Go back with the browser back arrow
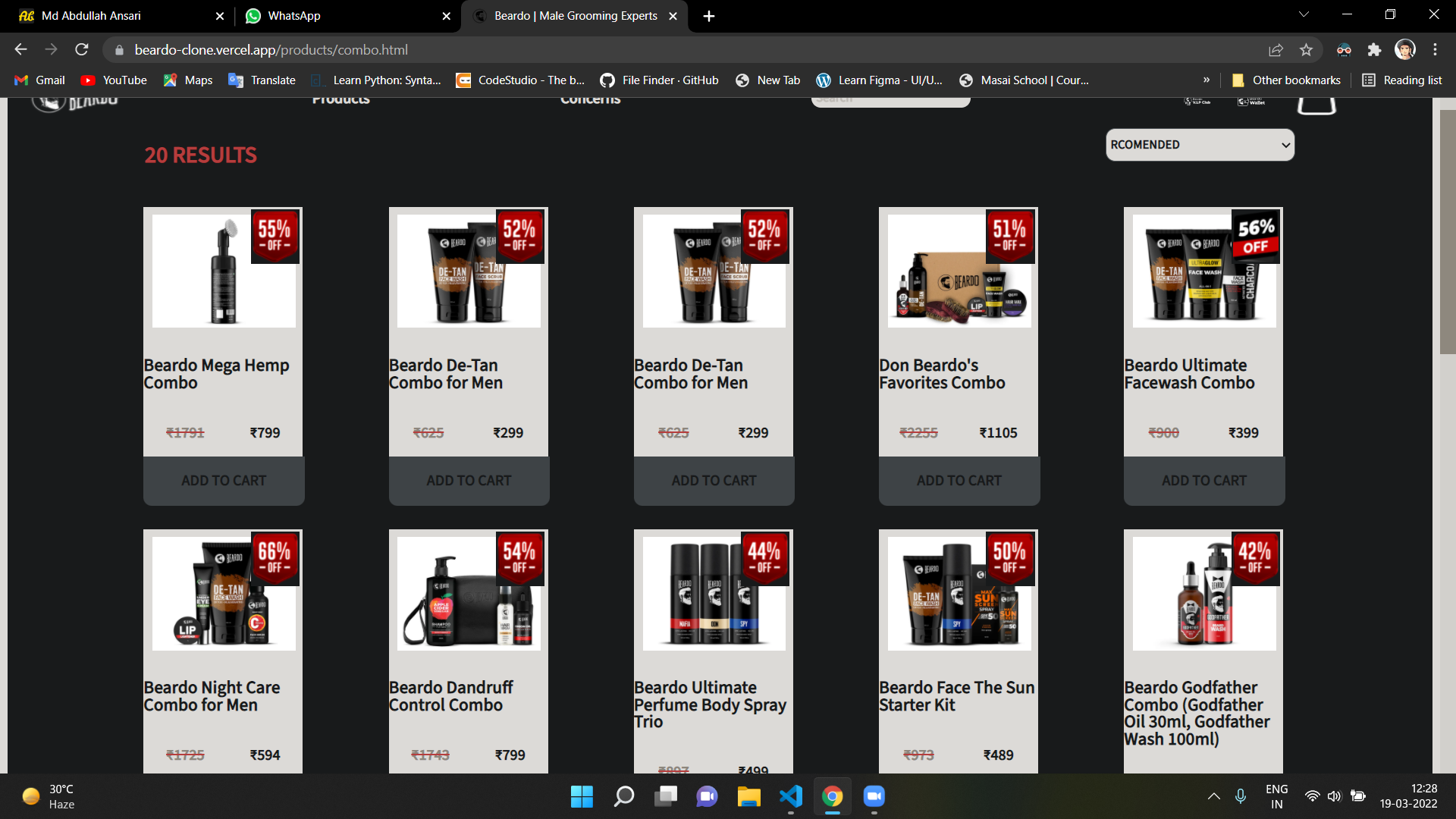This screenshot has width=1456, height=819. [20, 50]
